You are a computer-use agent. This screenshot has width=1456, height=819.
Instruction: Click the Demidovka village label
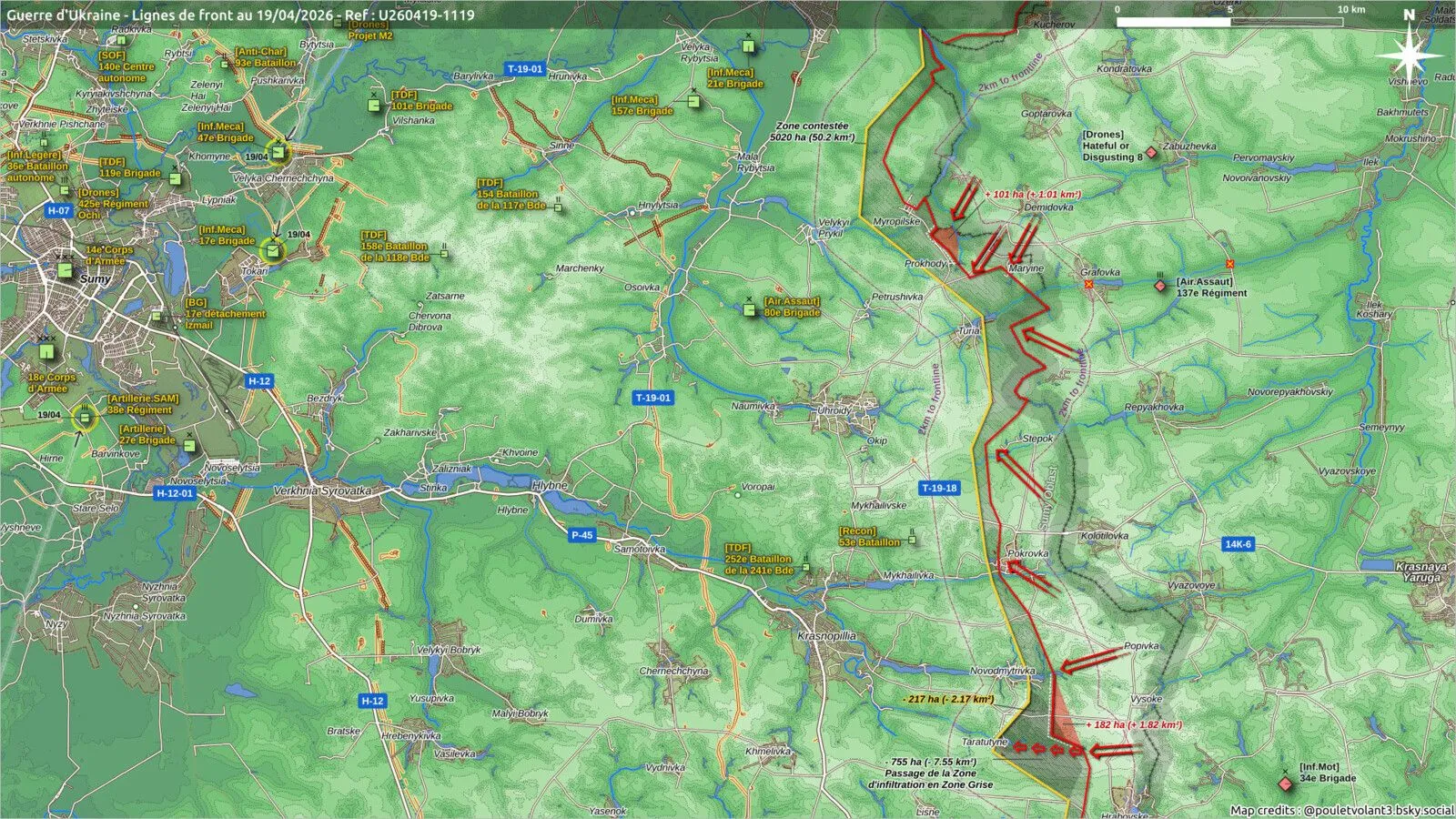tap(1048, 207)
